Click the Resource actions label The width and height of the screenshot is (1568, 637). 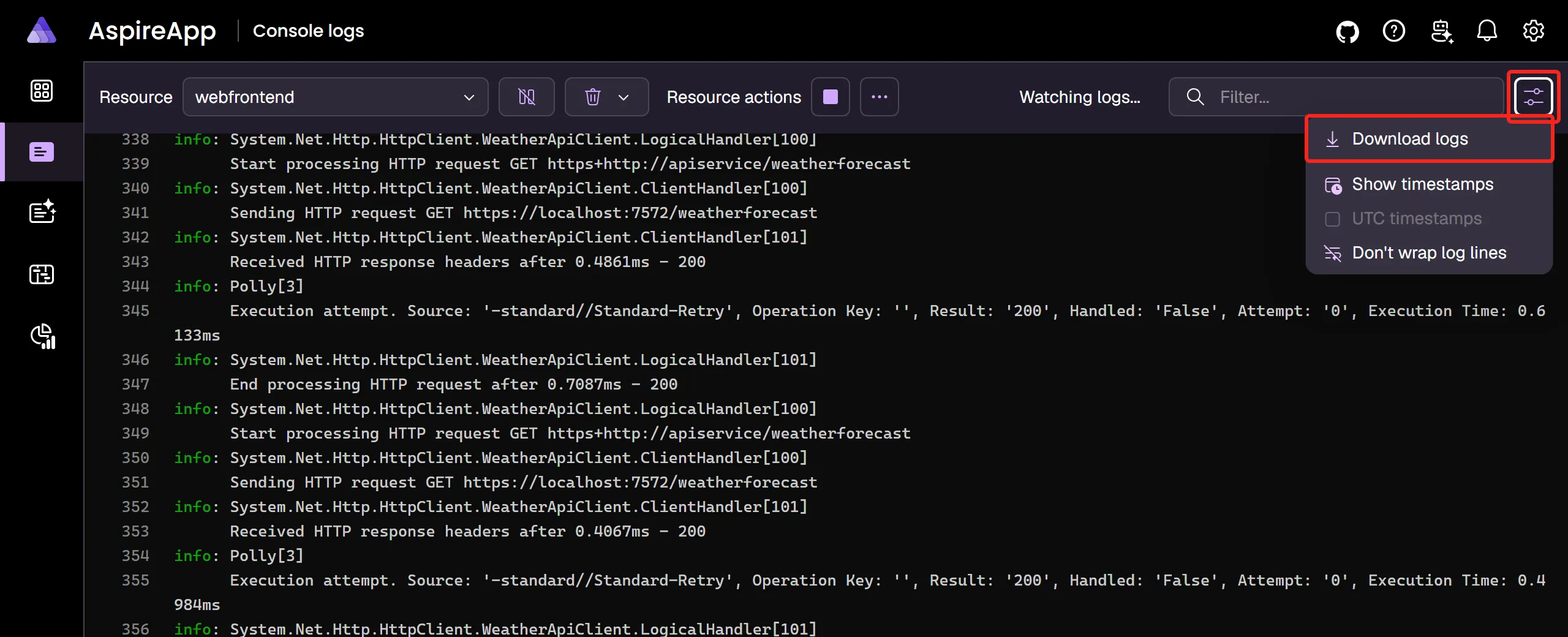tap(734, 97)
